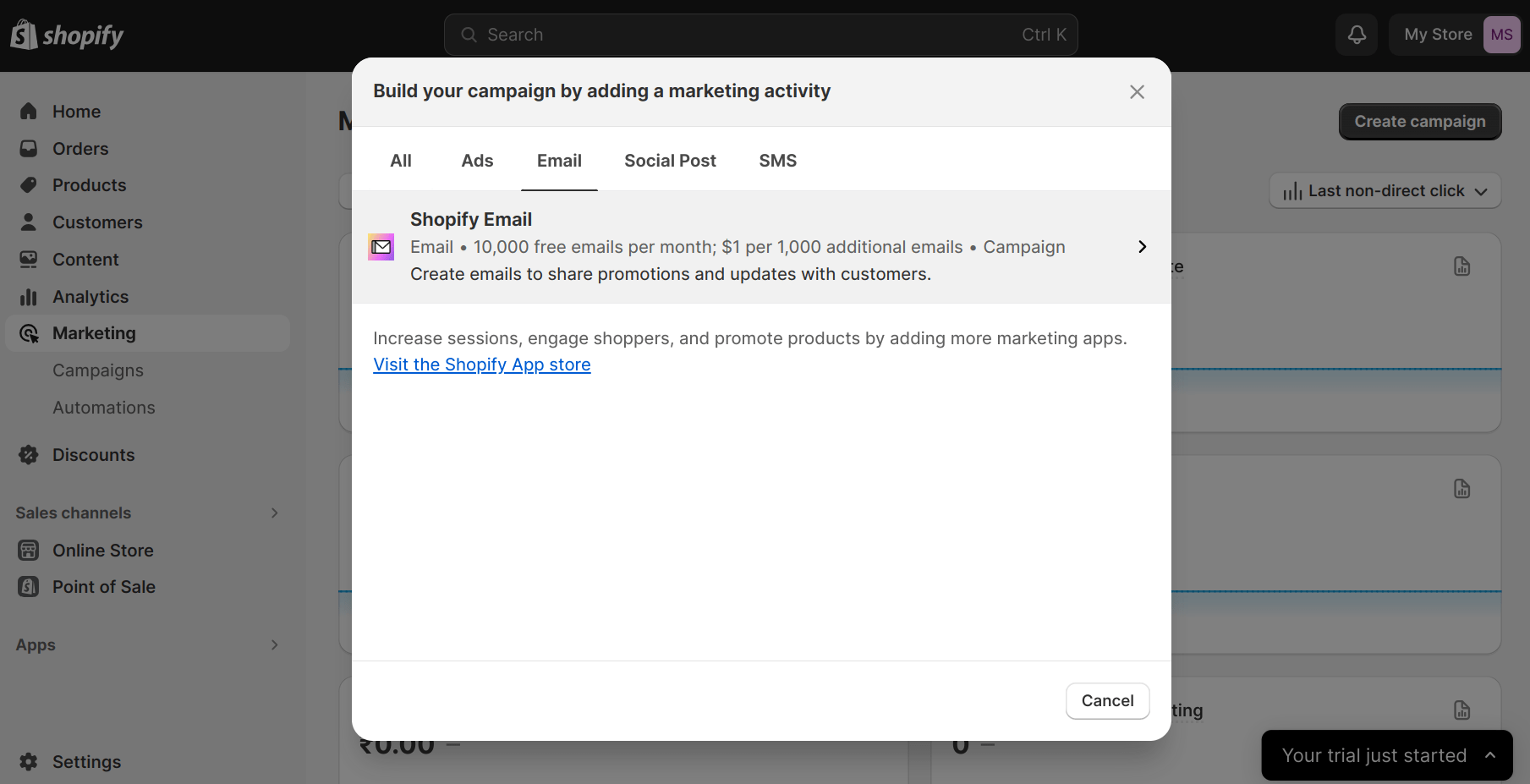The width and height of the screenshot is (1530, 784).
Task: Open the Last non-direct click dropdown
Action: 1385,190
